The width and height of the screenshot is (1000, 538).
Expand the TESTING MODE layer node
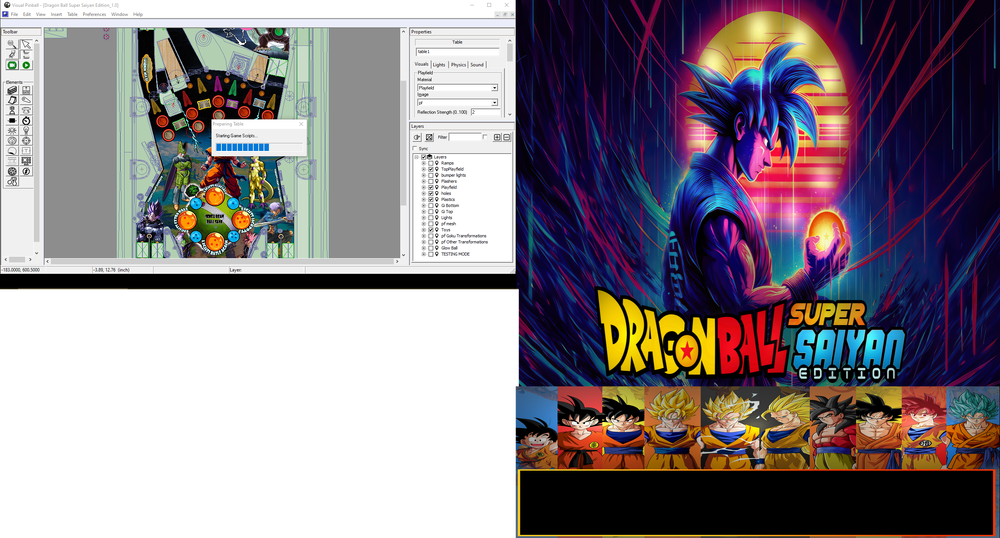(x=423, y=254)
